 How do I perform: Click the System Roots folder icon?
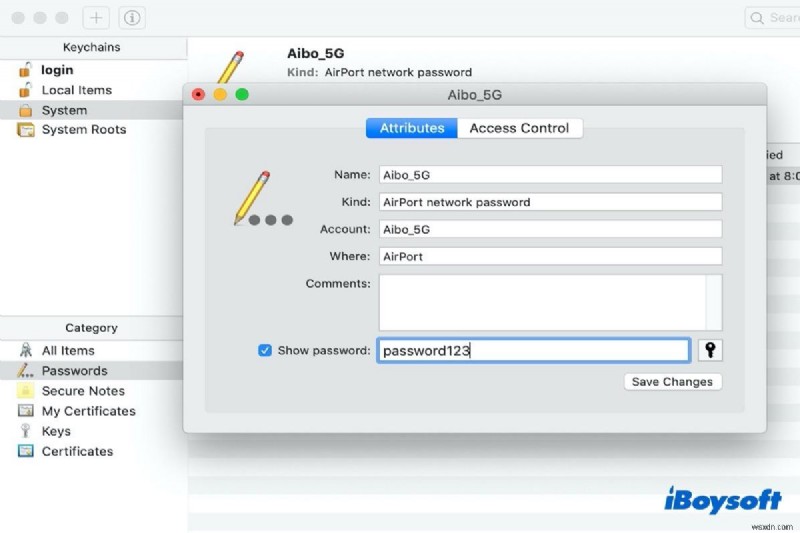[x=26, y=130]
